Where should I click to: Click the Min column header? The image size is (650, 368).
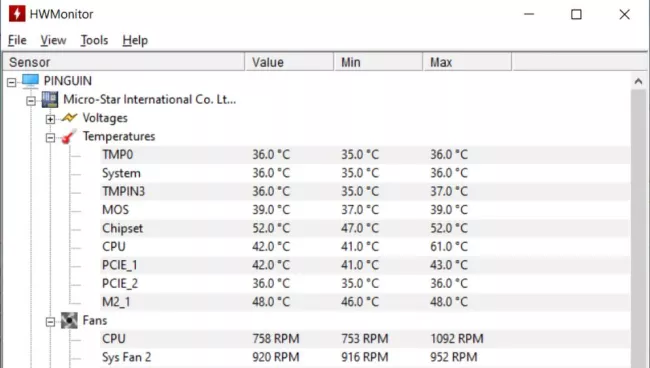[378, 62]
